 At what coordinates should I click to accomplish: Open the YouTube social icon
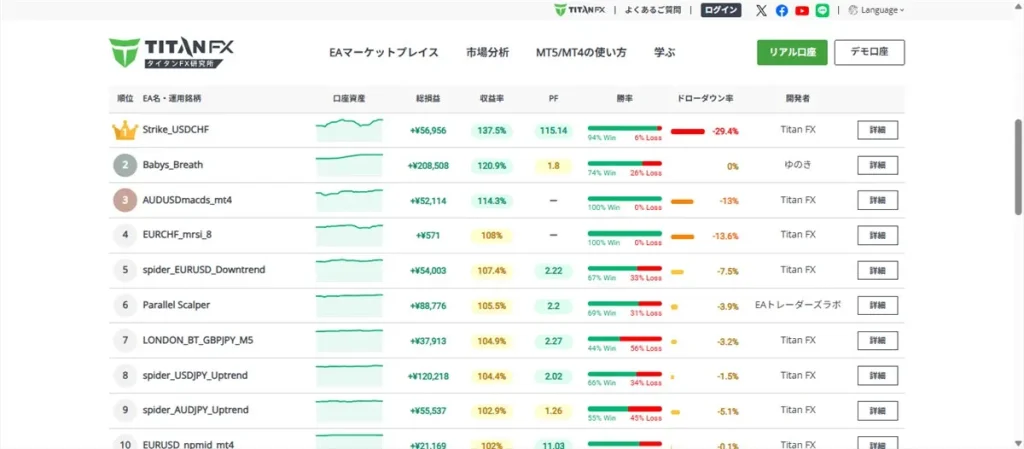pyautogui.click(x=802, y=10)
